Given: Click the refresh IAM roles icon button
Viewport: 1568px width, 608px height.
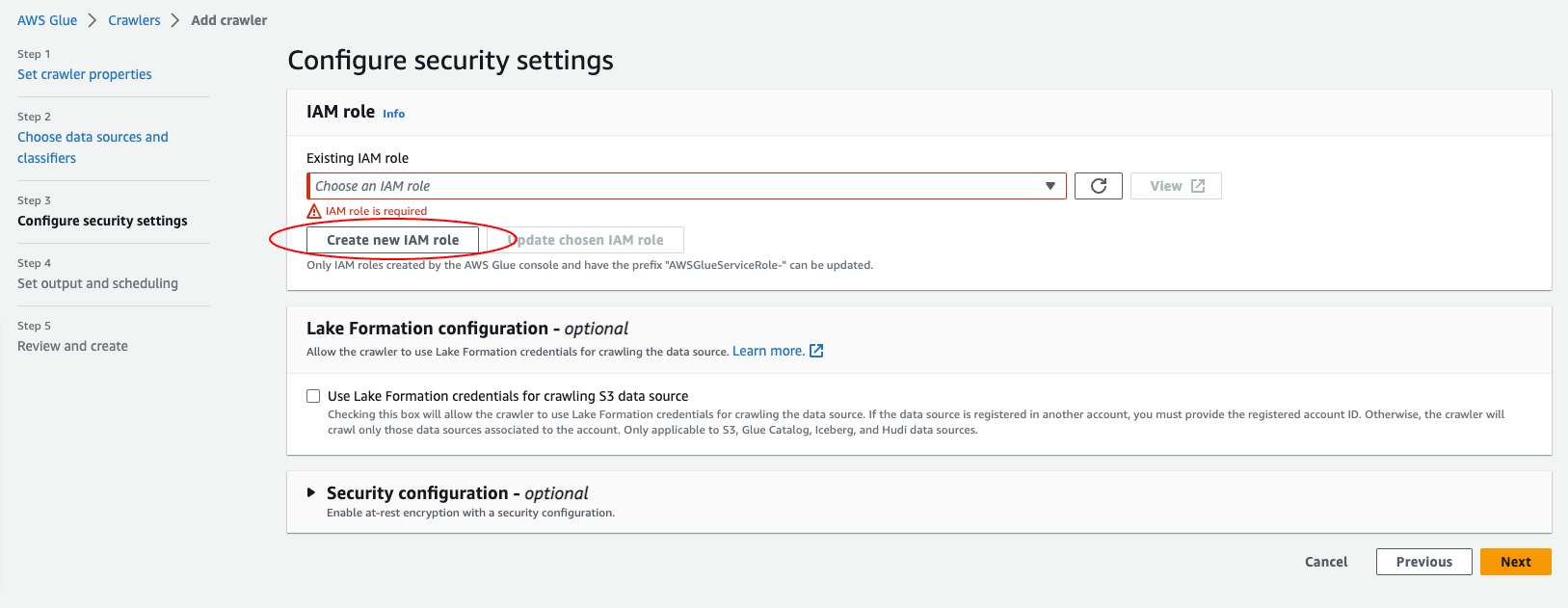Looking at the screenshot, I should coord(1098,186).
